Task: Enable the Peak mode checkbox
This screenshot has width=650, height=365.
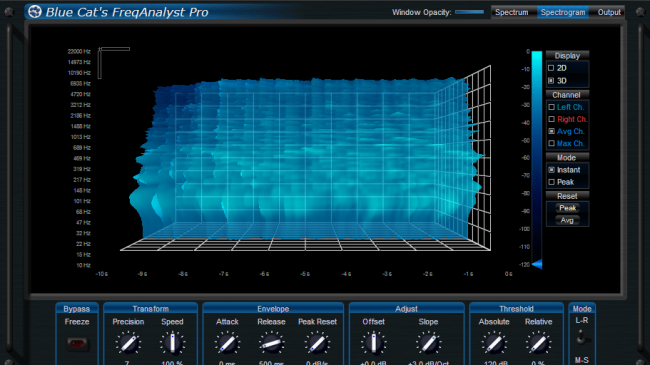Action: coord(551,182)
